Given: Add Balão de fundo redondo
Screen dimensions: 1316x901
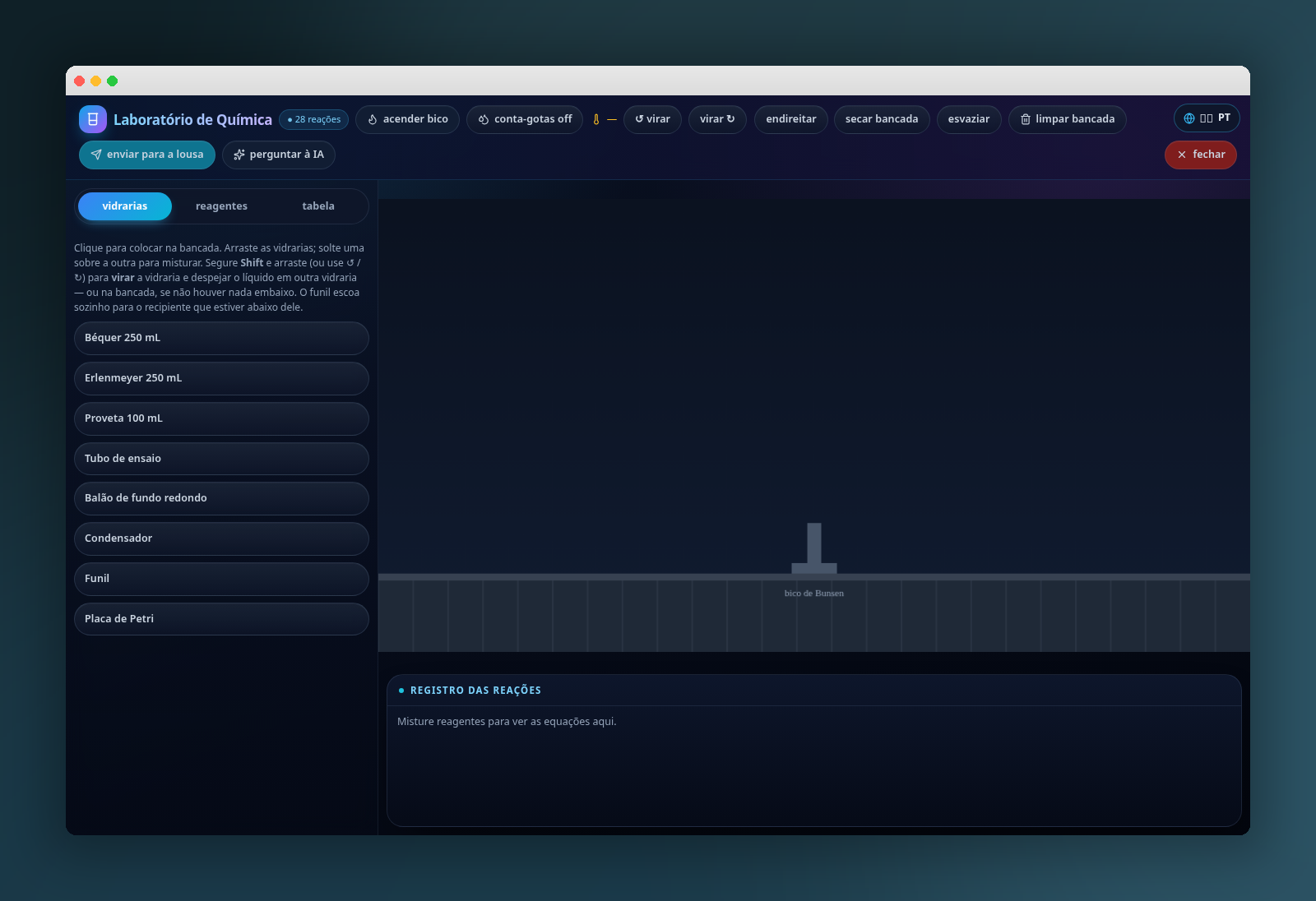Looking at the screenshot, I should click(221, 498).
